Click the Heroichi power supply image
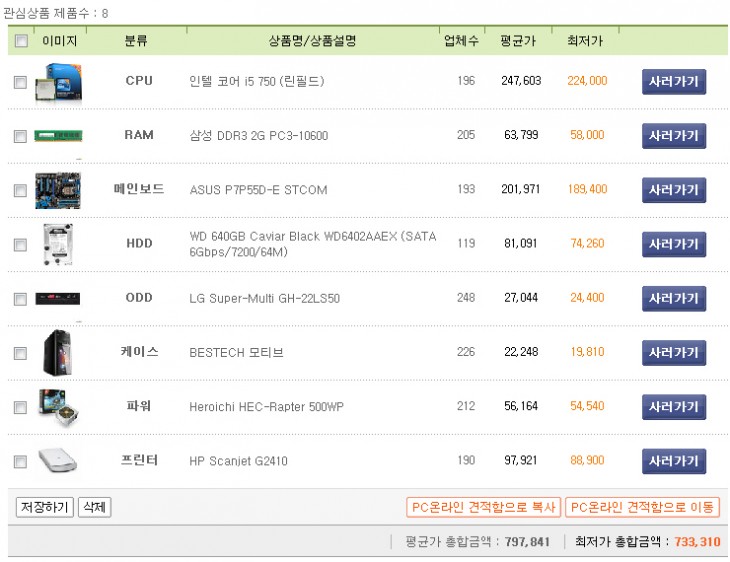 [x=58, y=406]
